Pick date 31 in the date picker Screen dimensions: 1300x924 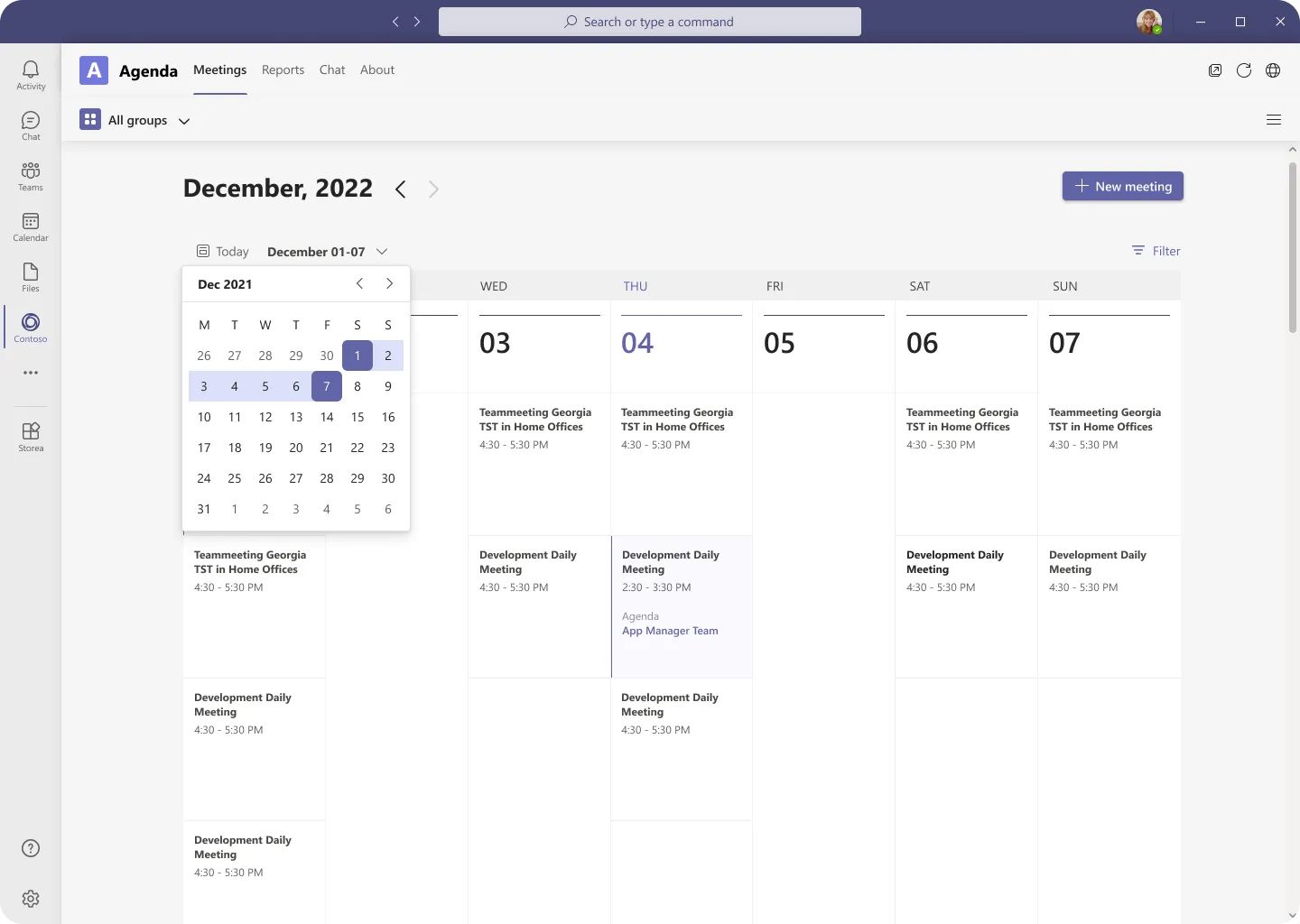204,509
